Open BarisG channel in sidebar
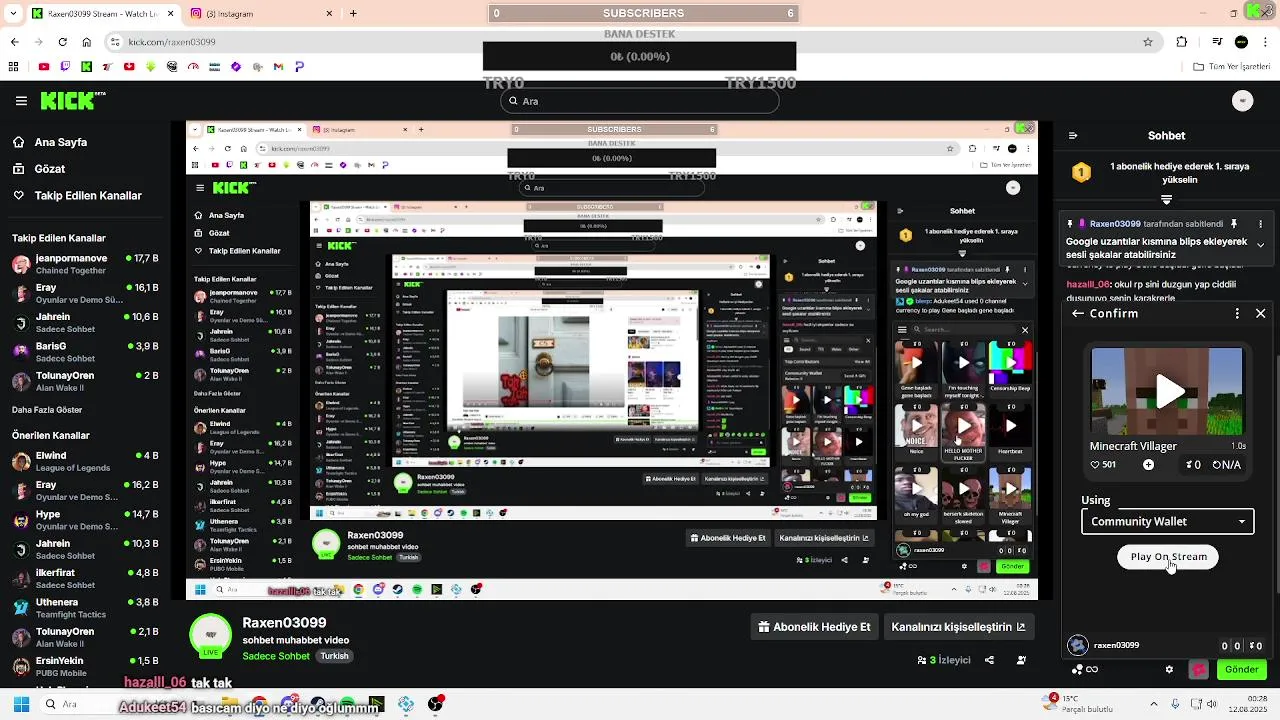 pyautogui.click(x=85, y=352)
